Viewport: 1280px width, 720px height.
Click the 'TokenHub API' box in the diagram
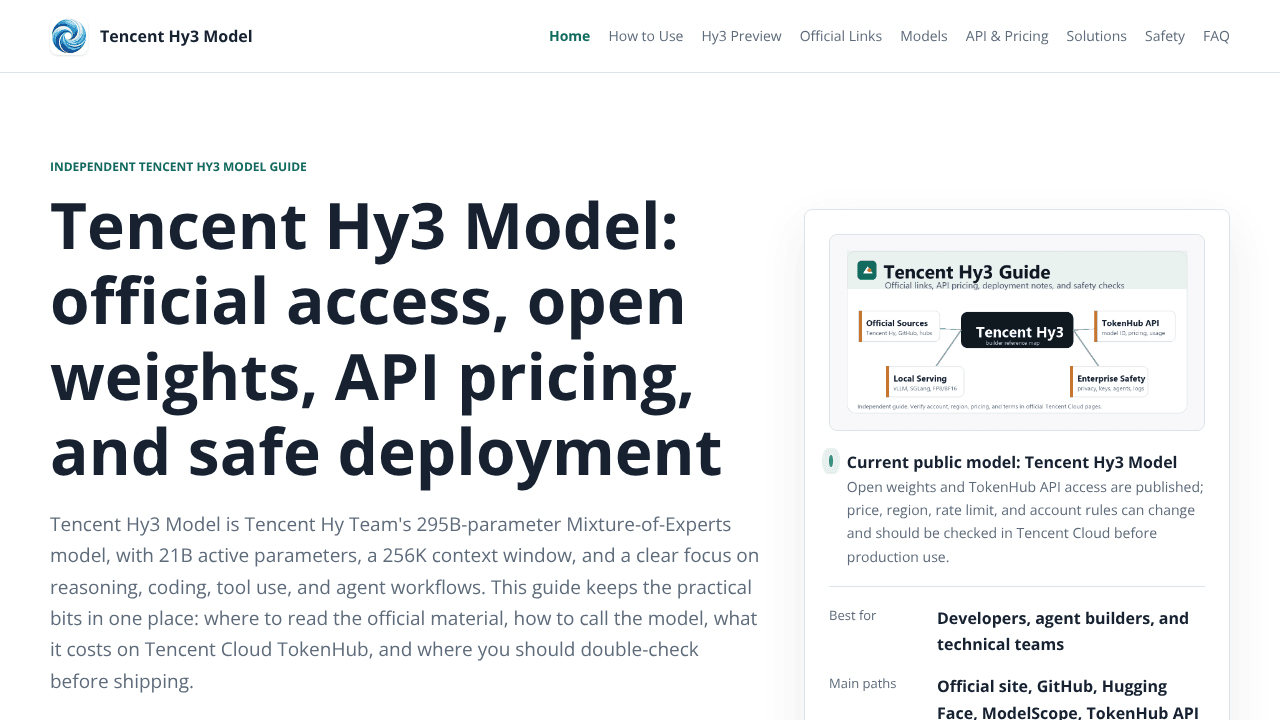(1134, 327)
